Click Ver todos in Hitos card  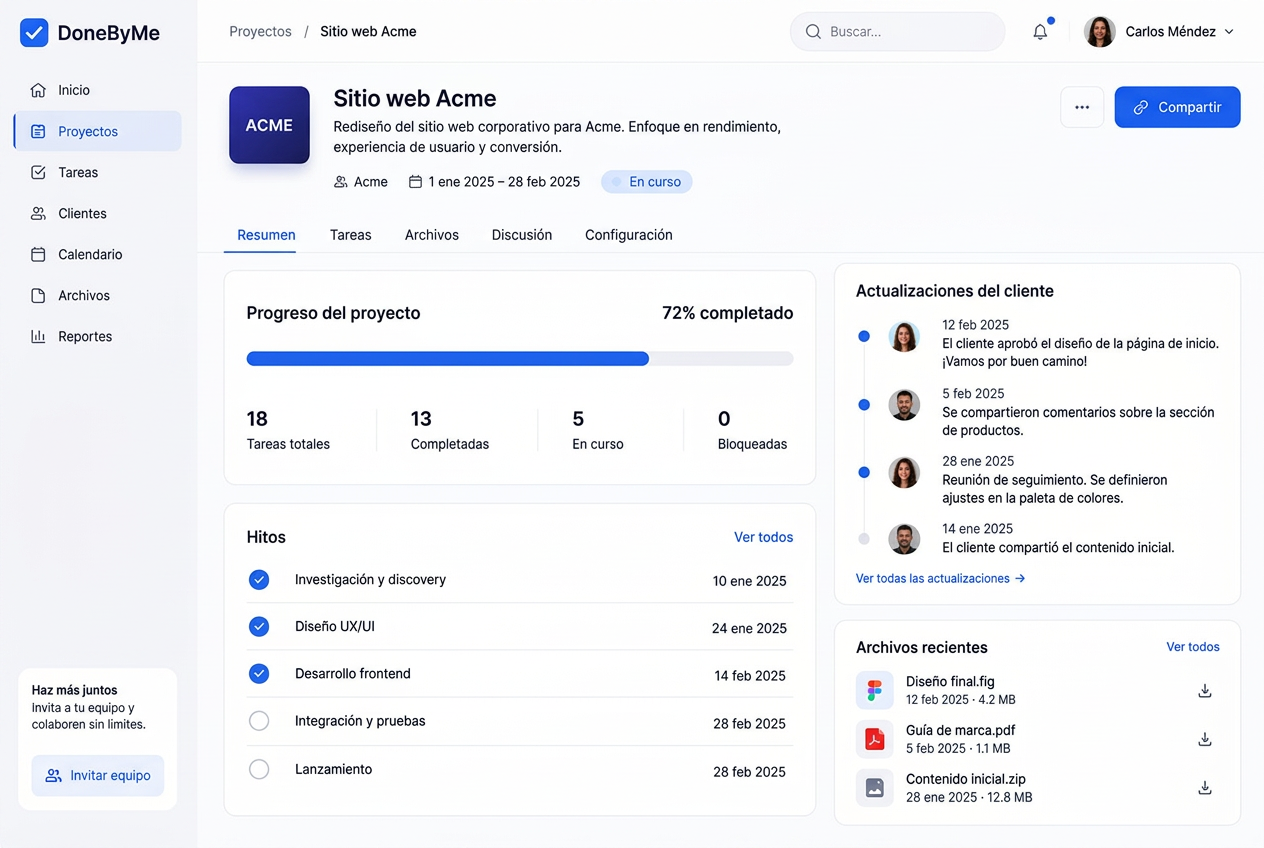tap(764, 537)
